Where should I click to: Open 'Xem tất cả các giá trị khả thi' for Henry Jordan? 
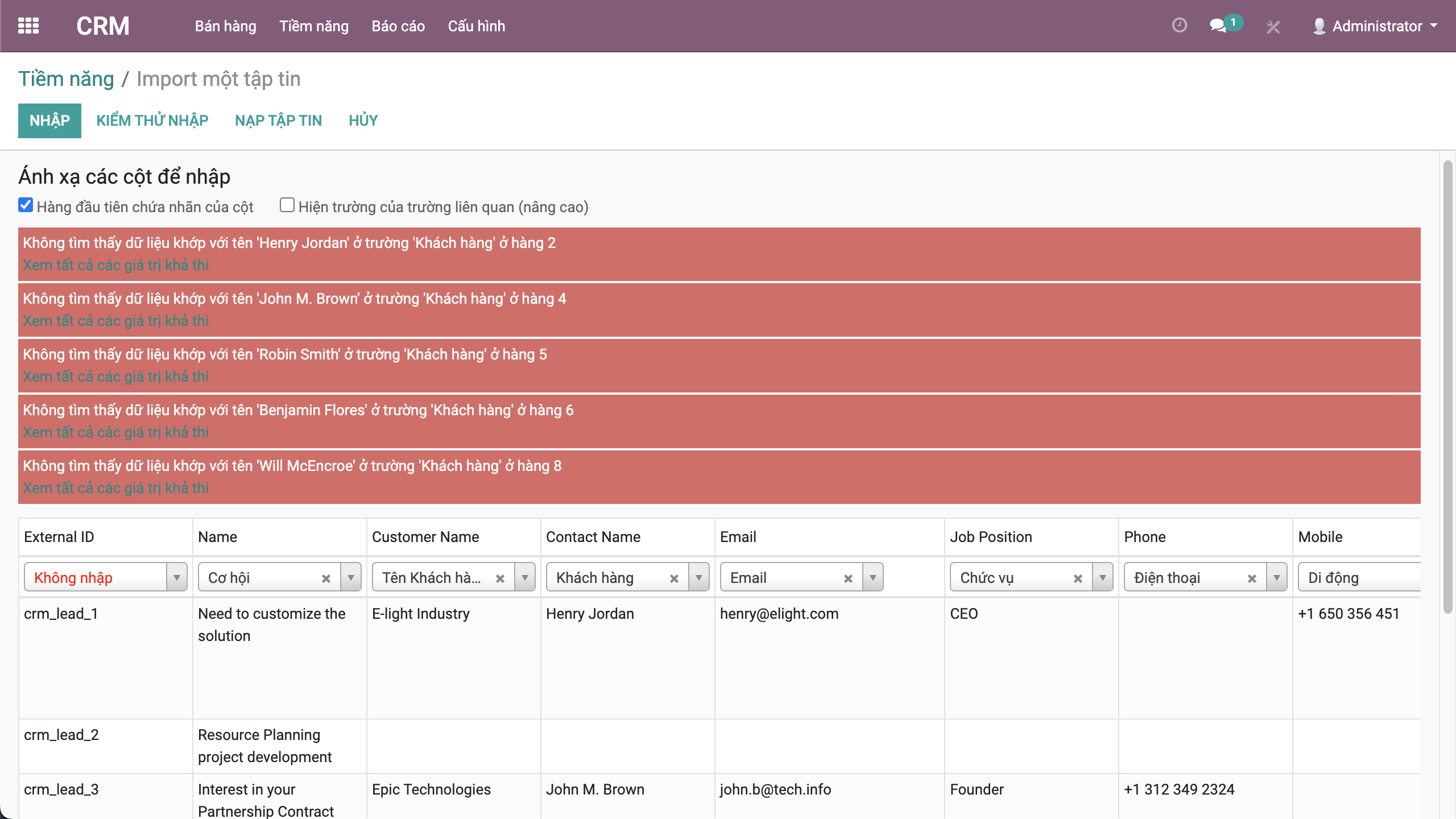[115, 265]
